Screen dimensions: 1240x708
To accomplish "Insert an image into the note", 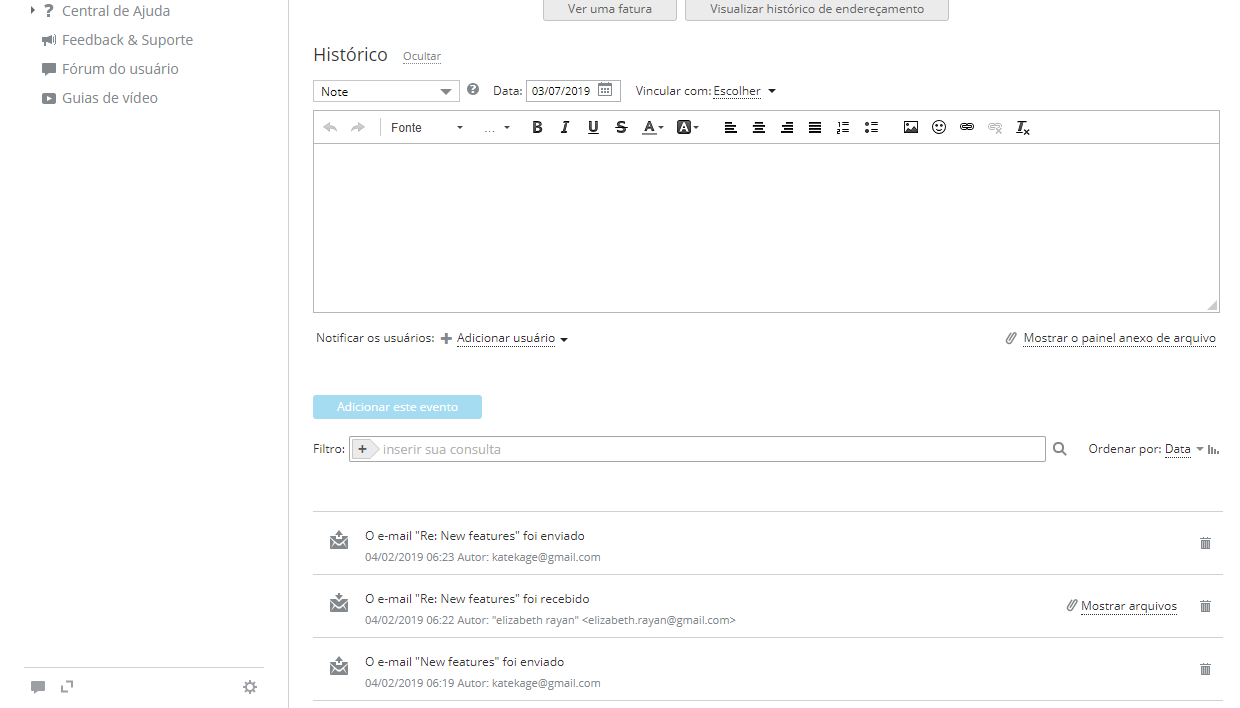I will (910, 128).
